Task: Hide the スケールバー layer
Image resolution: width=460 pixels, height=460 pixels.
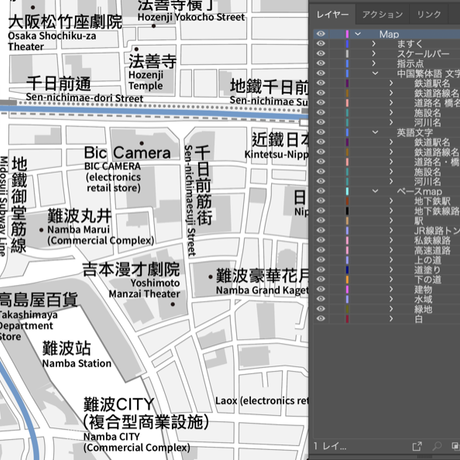Action: (321, 54)
